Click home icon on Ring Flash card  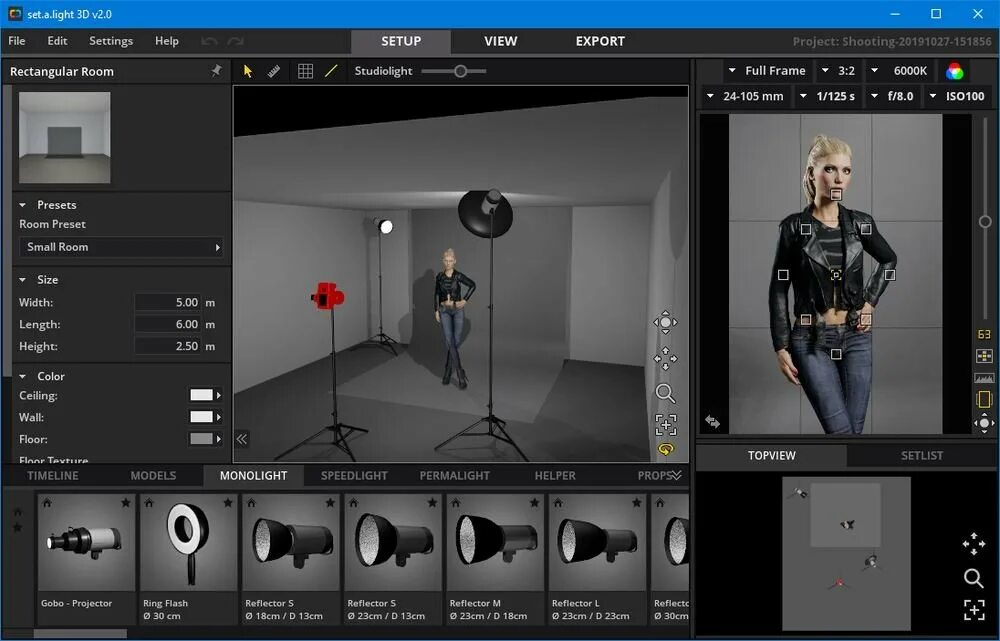pyautogui.click(x=149, y=503)
